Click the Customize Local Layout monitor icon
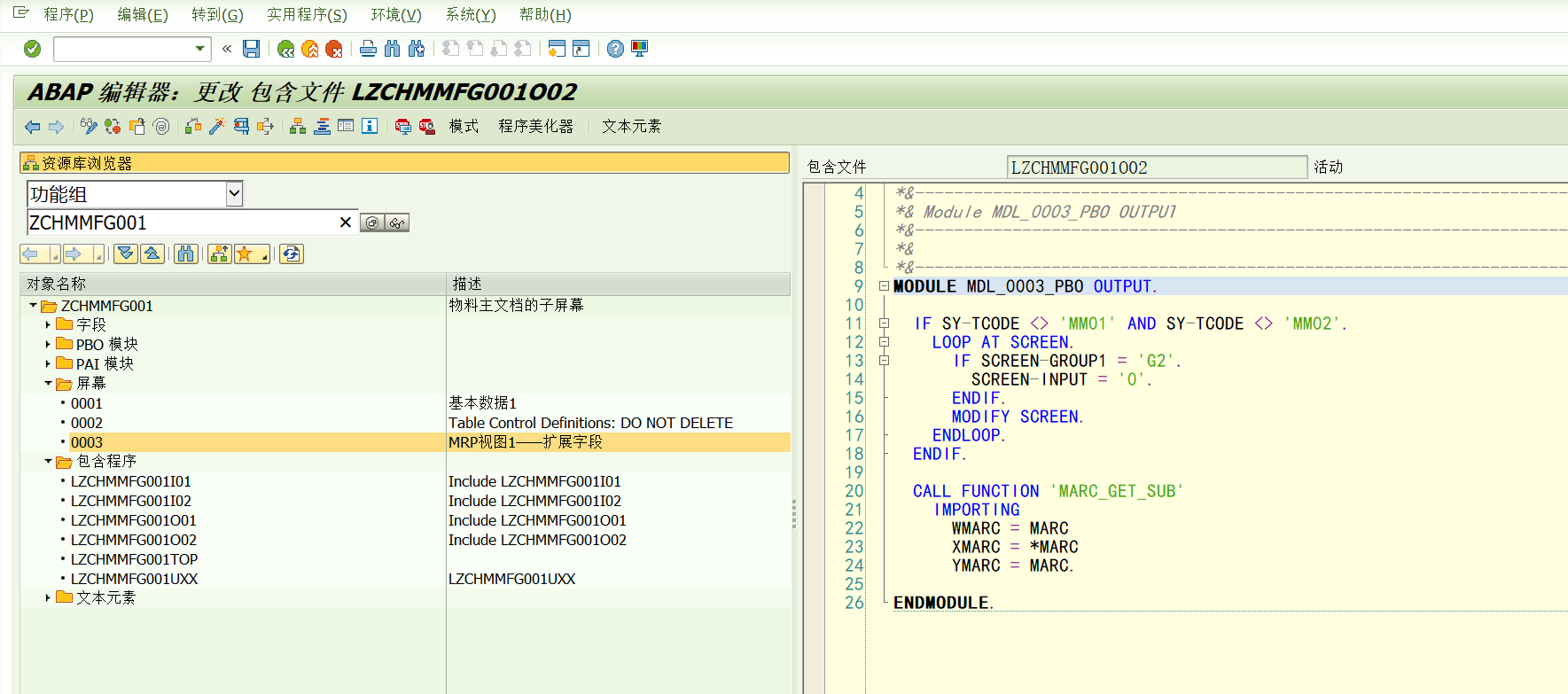This screenshot has width=1568, height=694. pos(639,49)
